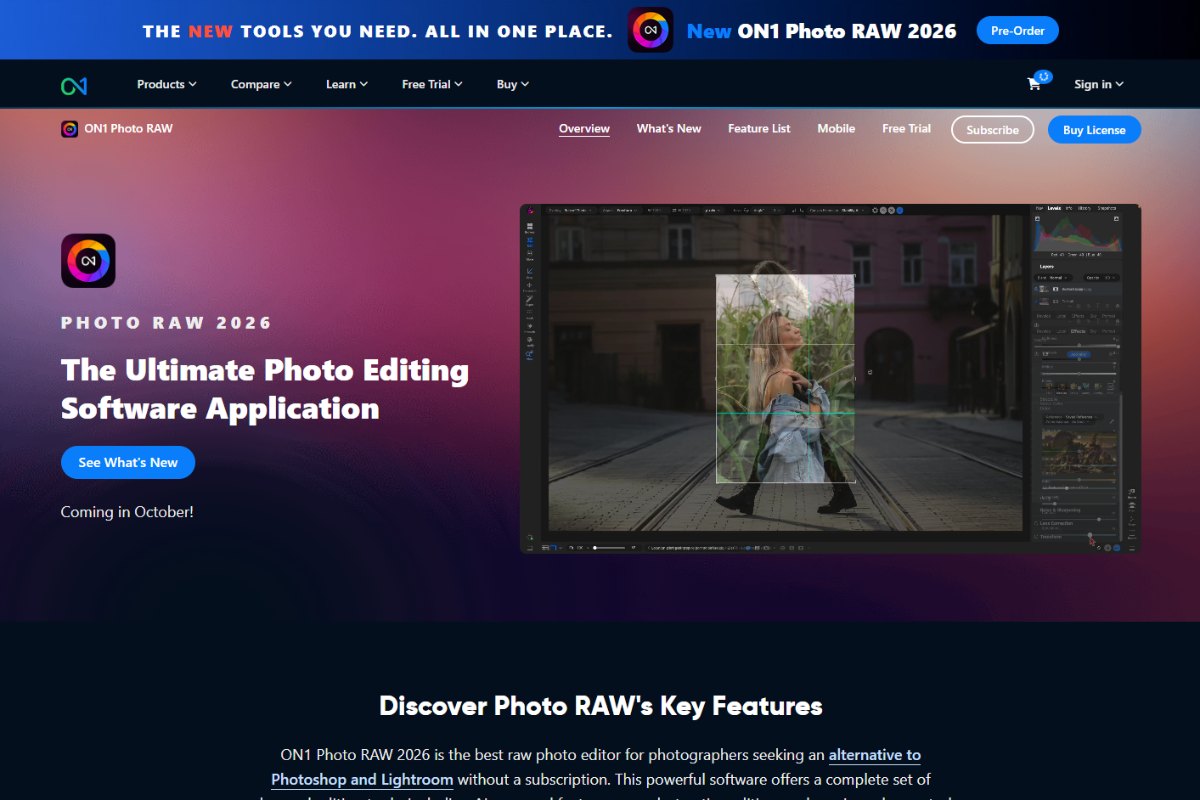Click the ON1 Photo RAW icon beside the product page title

[68, 128]
